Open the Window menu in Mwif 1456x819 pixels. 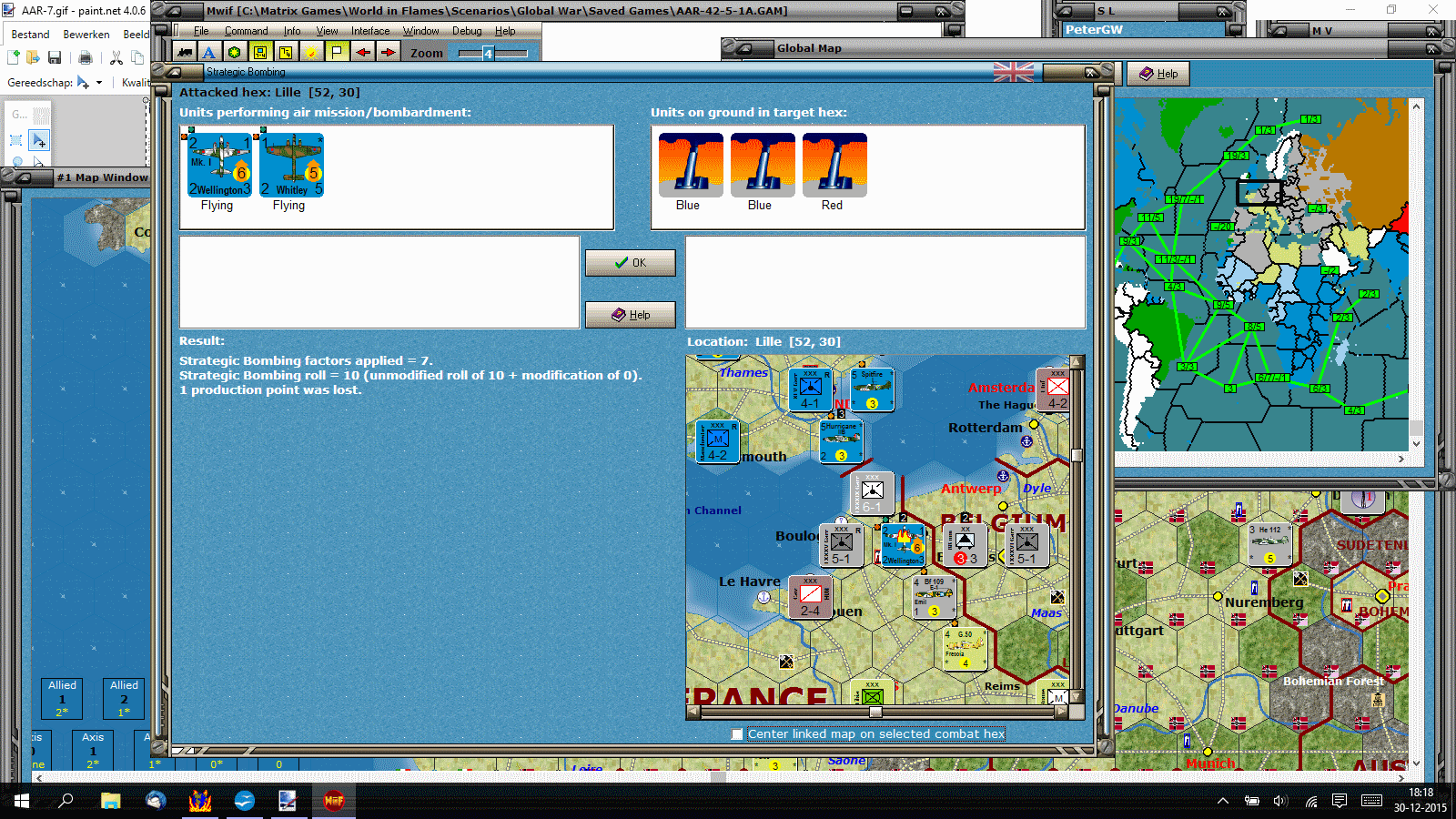[x=421, y=31]
